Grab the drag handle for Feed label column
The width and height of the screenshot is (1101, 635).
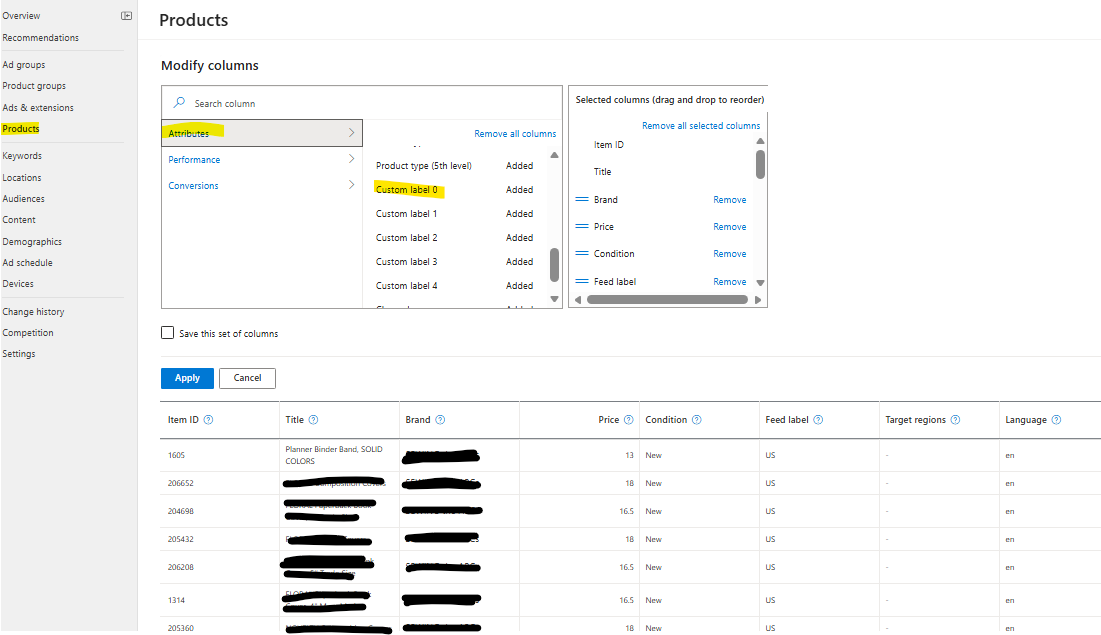[582, 281]
